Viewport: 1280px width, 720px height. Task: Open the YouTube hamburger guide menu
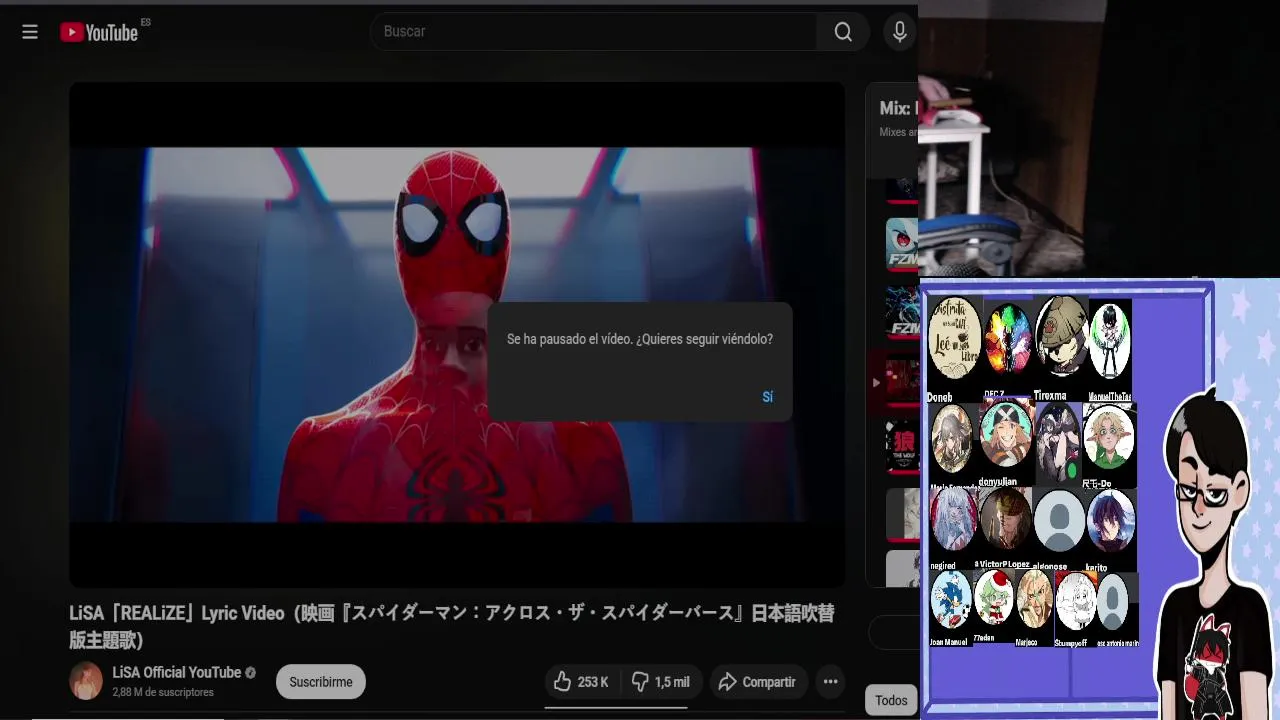30,32
